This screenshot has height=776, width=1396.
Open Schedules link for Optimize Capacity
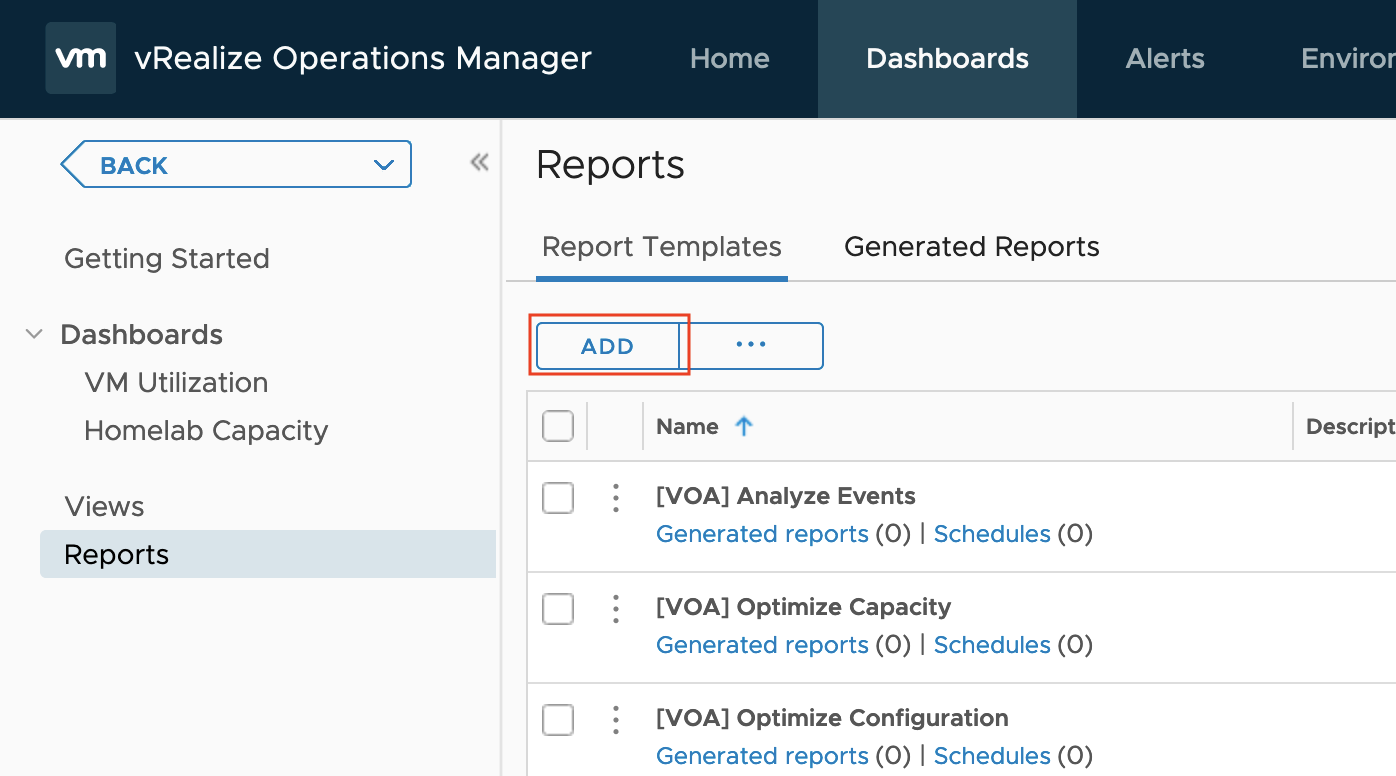[x=992, y=645]
